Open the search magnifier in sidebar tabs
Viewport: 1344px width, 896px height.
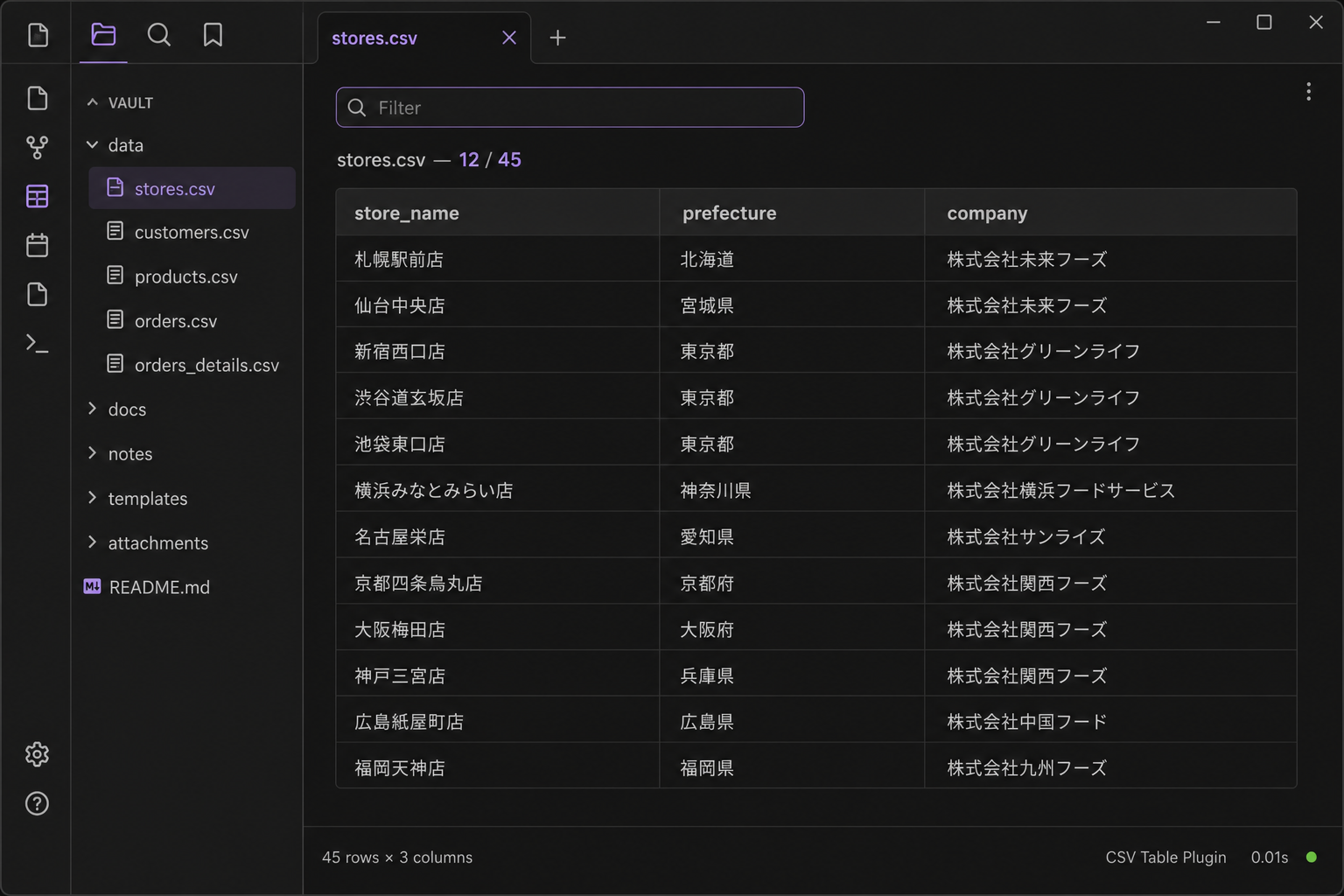pos(158,34)
